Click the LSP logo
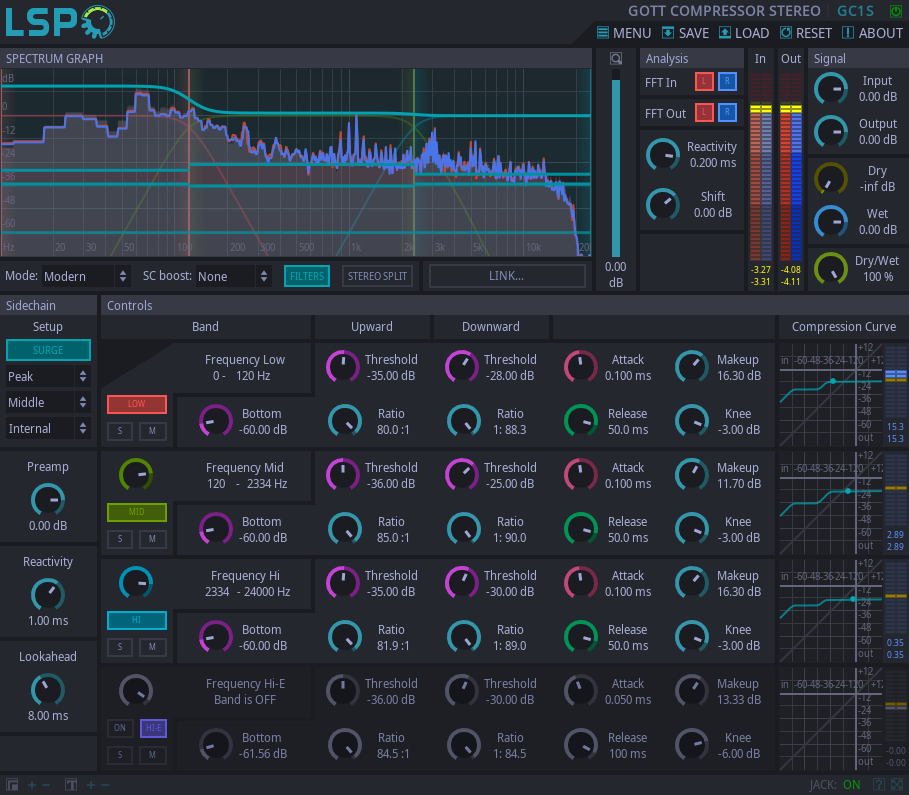 click(x=60, y=22)
